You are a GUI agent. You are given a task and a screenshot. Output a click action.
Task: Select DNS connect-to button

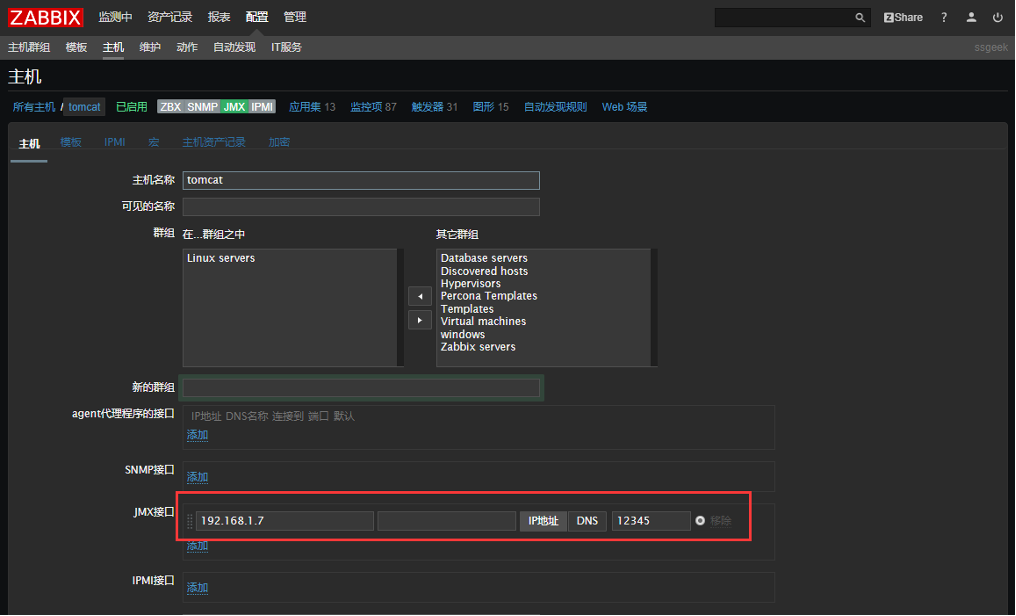coord(587,521)
